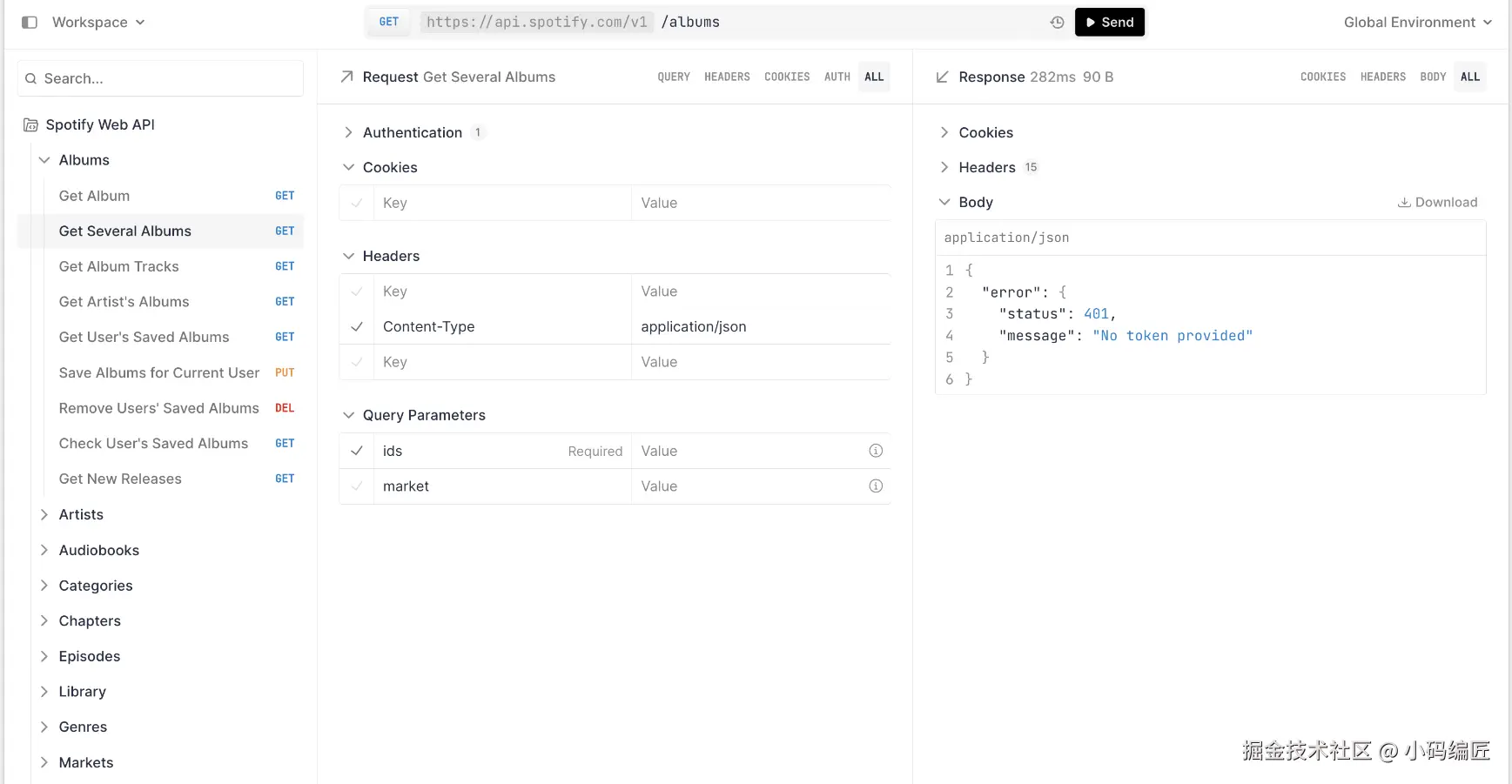Click the info icon for ids parameter
The image size is (1512, 784).
[x=876, y=451]
